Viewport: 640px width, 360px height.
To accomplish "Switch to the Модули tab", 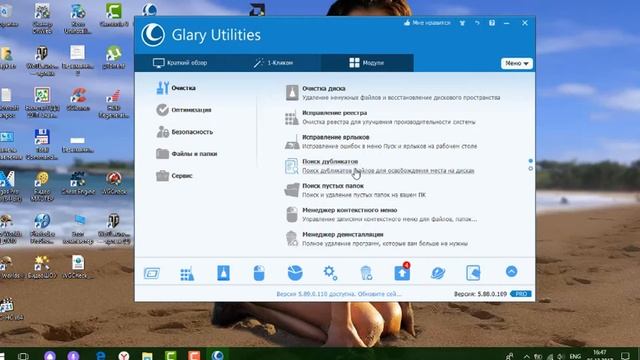I will (x=367, y=63).
